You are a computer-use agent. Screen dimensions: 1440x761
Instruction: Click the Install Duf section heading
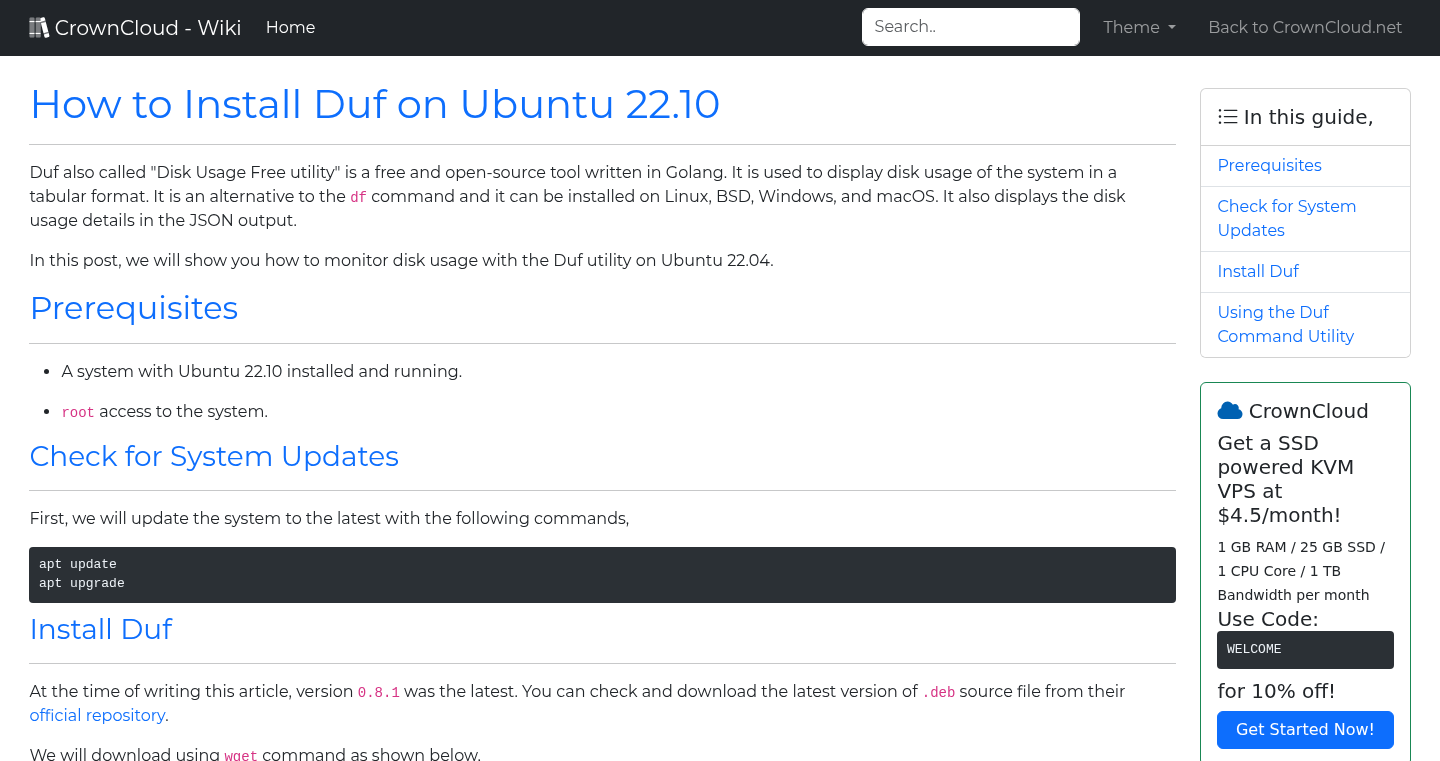point(101,629)
